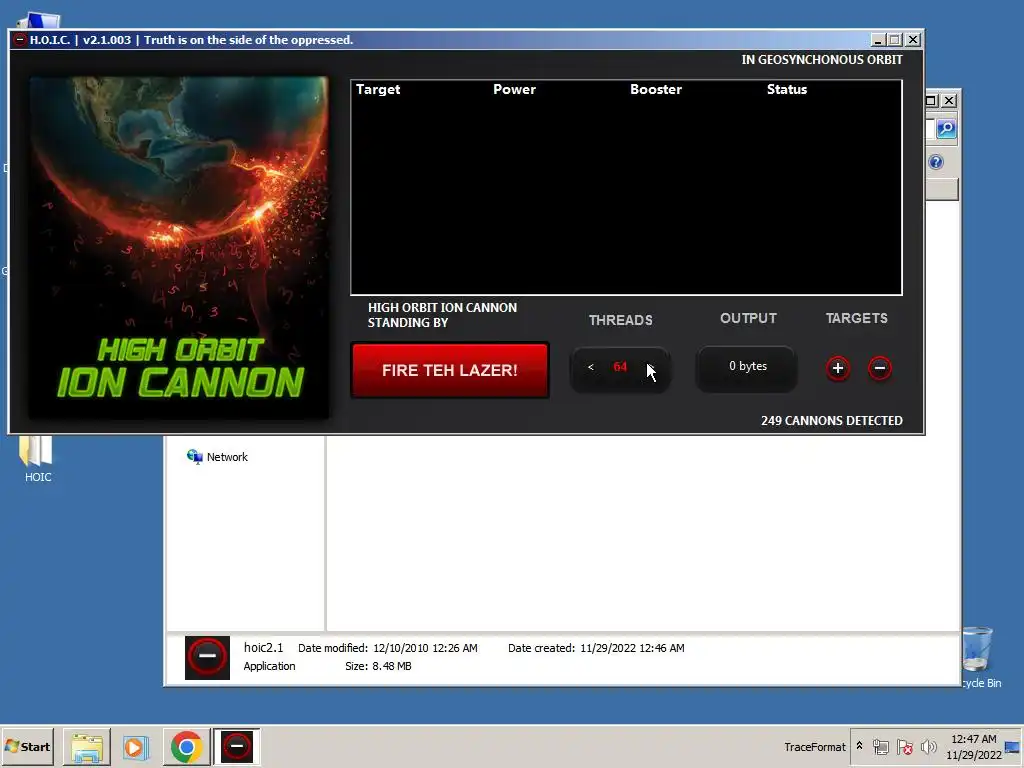Image resolution: width=1024 pixels, height=768 pixels.
Task: Decrease threads with the left arrow
Action: coord(590,367)
